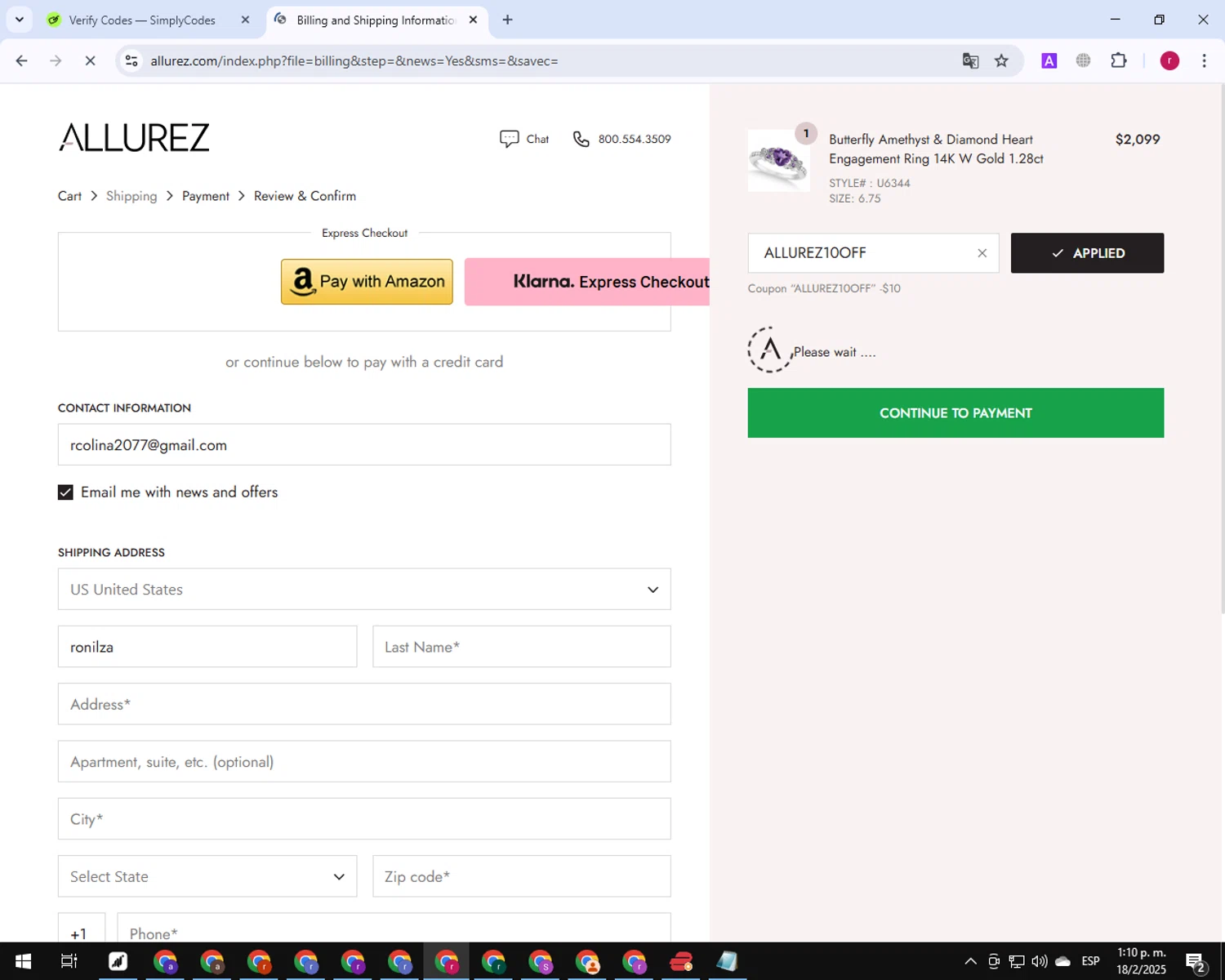1225x980 pixels.
Task: Click the phone icon beside 800.554.3509
Action: pos(581,139)
